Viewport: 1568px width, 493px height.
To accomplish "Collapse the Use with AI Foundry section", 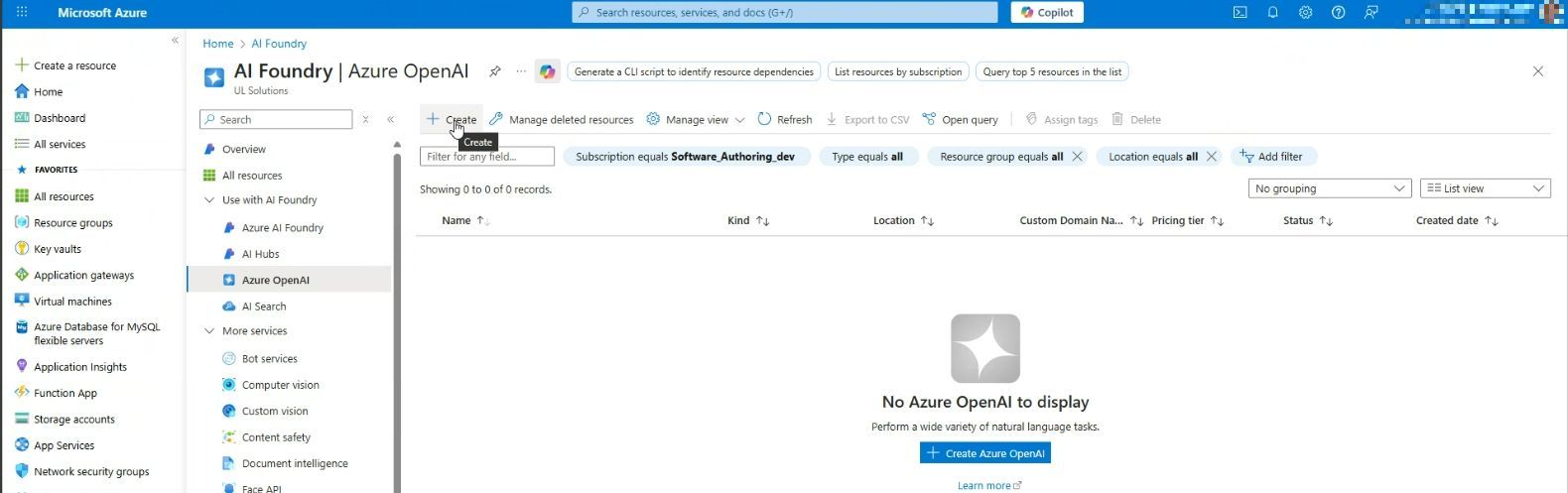I will pos(209,200).
